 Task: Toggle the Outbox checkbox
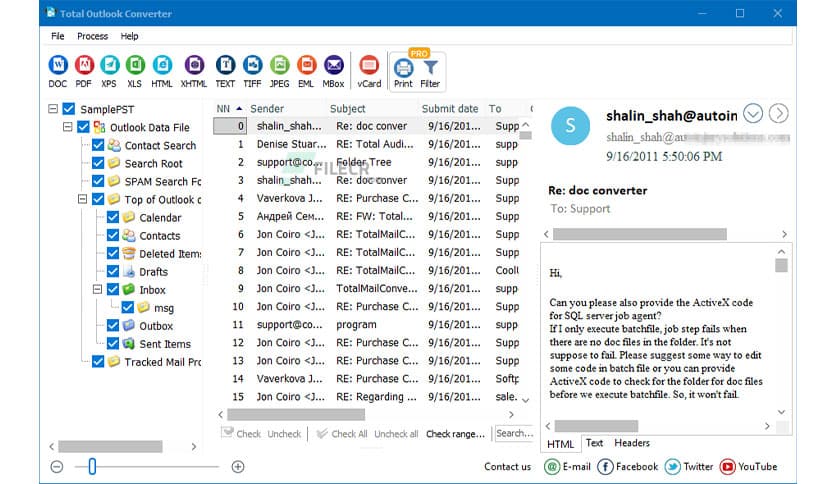(x=112, y=326)
